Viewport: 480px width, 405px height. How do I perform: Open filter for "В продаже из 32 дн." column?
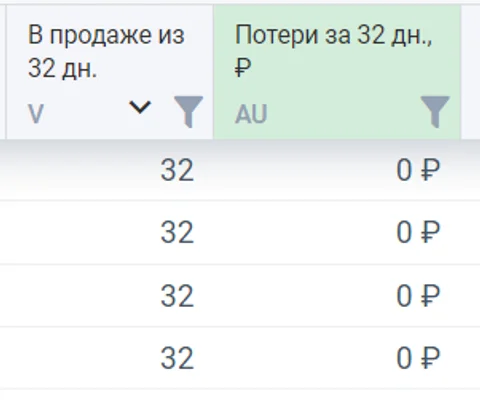coord(188,112)
